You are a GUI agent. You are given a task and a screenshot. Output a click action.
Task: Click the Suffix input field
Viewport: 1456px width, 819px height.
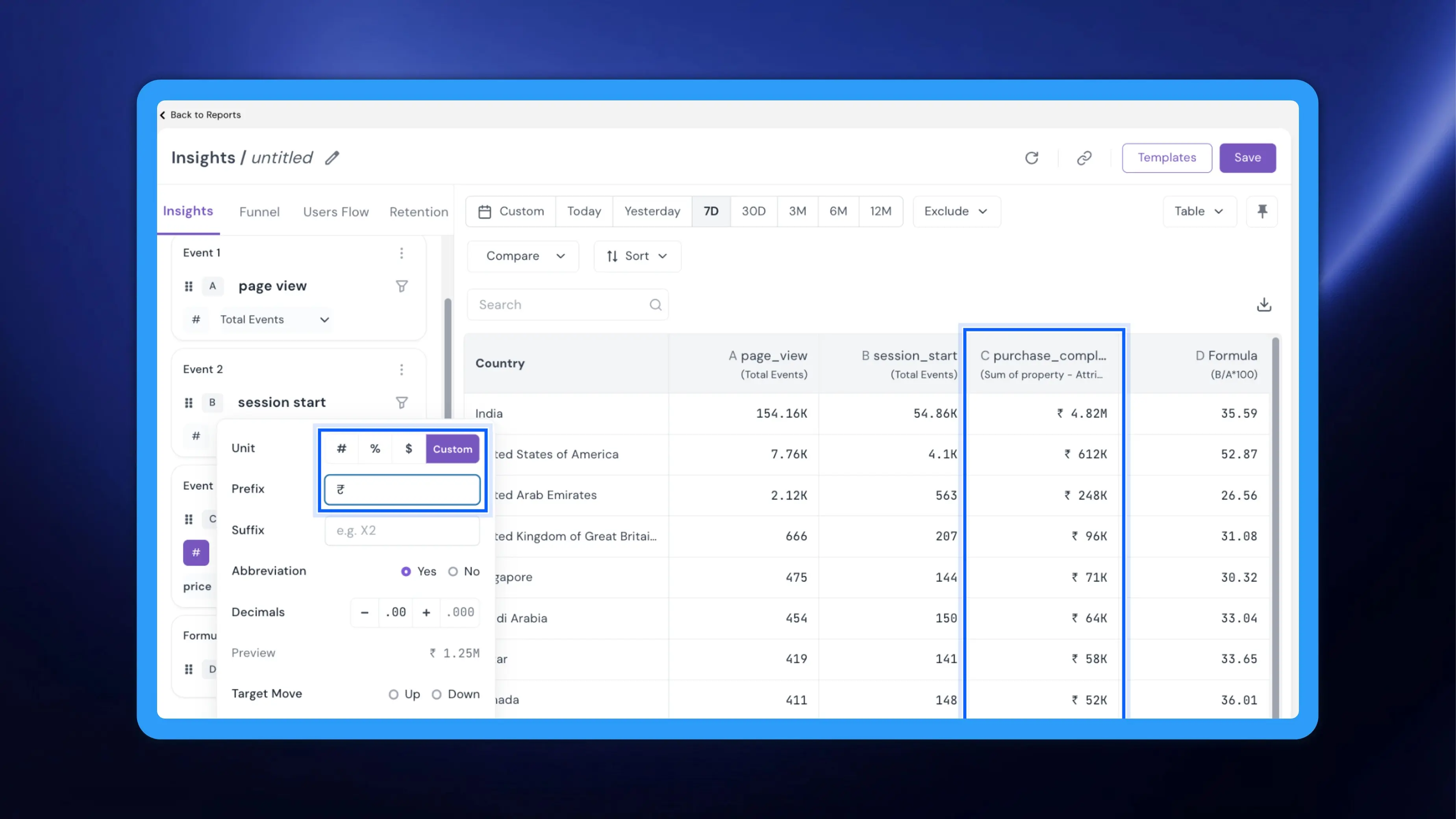(402, 530)
